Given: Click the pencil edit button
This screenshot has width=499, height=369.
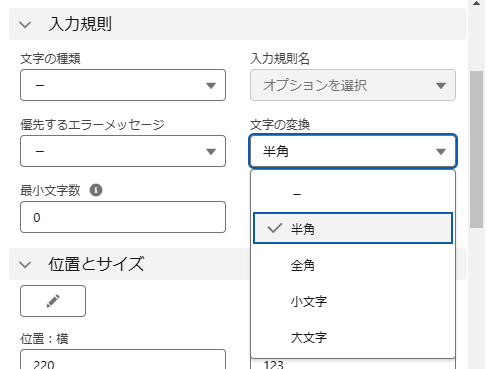Looking at the screenshot, I should click(x=53, y=301).
